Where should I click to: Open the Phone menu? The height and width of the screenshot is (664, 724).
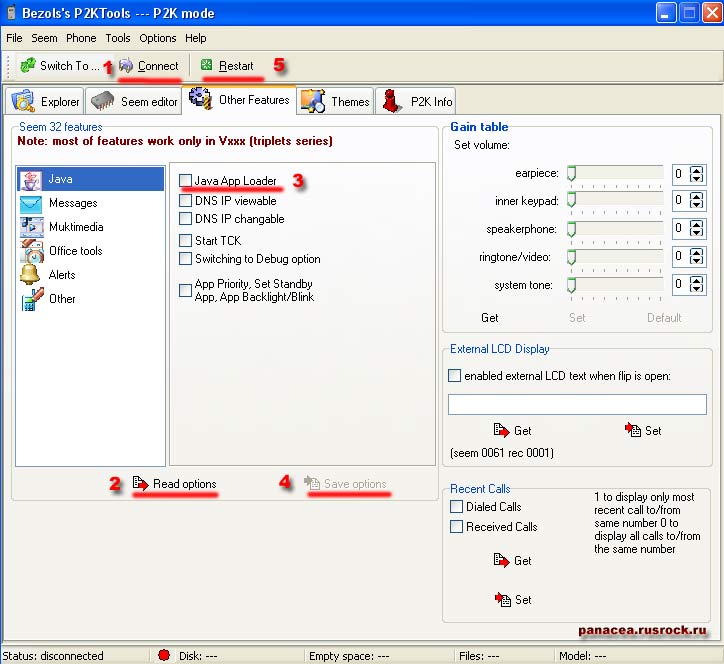pyautogui.click(x=81, y=38)
